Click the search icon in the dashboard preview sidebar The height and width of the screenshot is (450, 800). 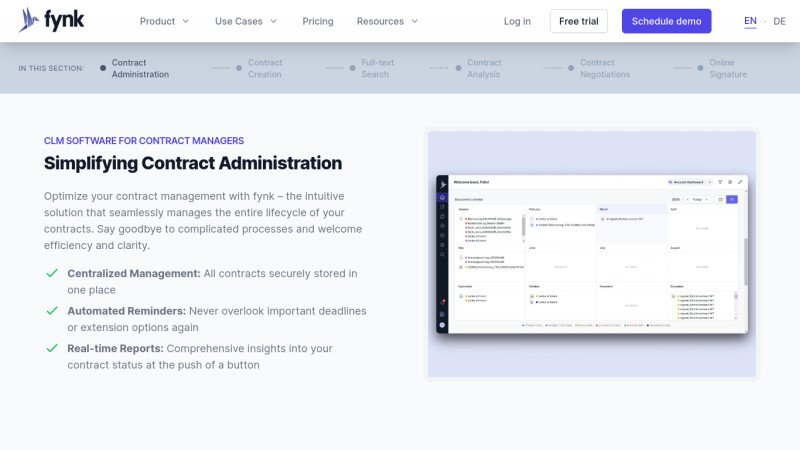[x=442, y=254]
